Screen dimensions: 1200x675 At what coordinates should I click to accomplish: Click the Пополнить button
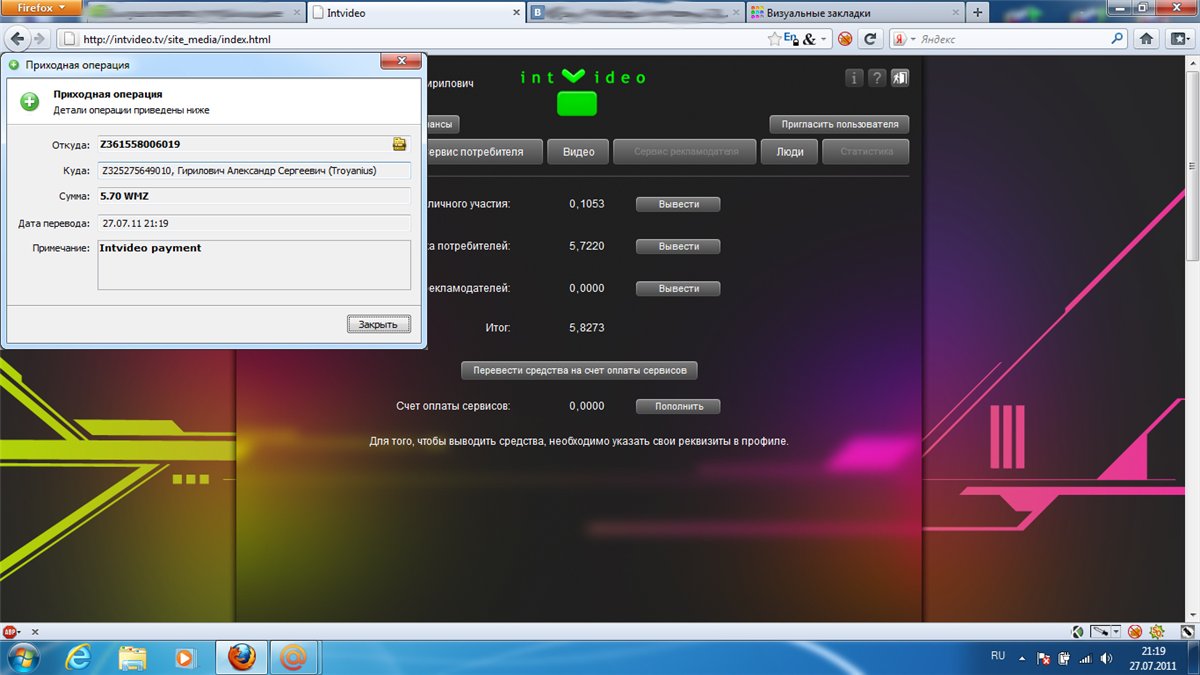678,406
